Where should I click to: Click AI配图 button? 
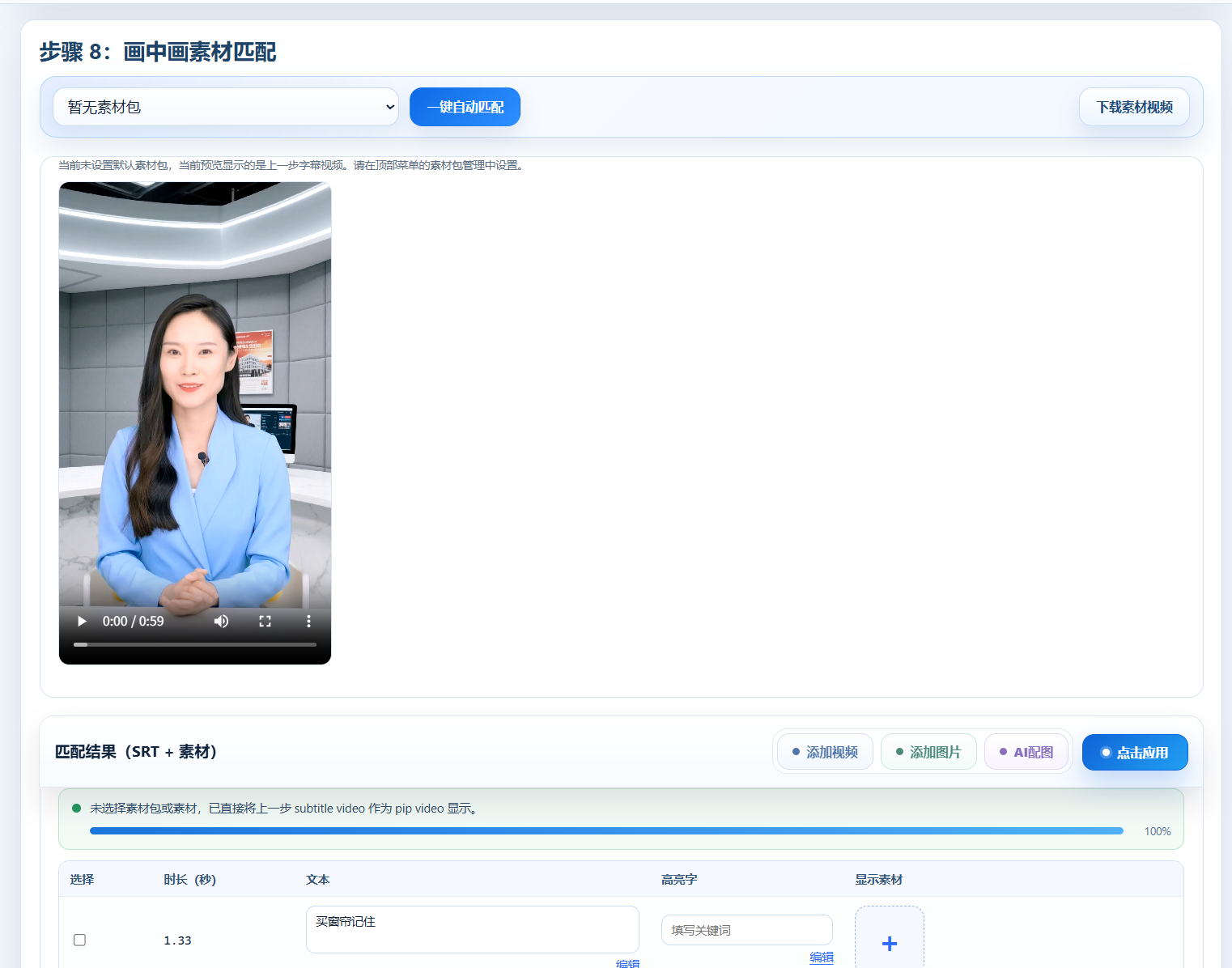pyautogui.click(x=1026, y=752)
